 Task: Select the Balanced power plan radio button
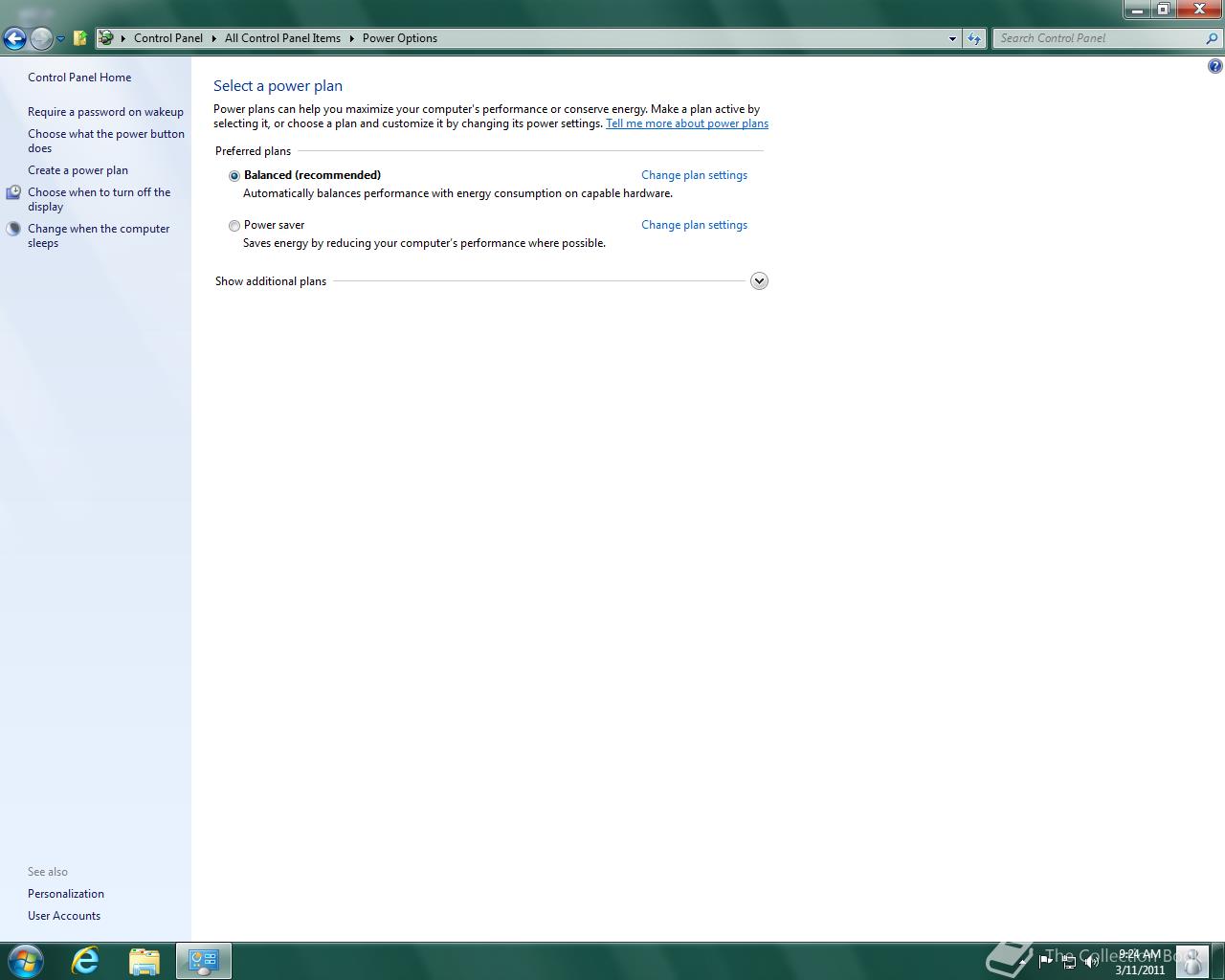click(x=234, y=176)
